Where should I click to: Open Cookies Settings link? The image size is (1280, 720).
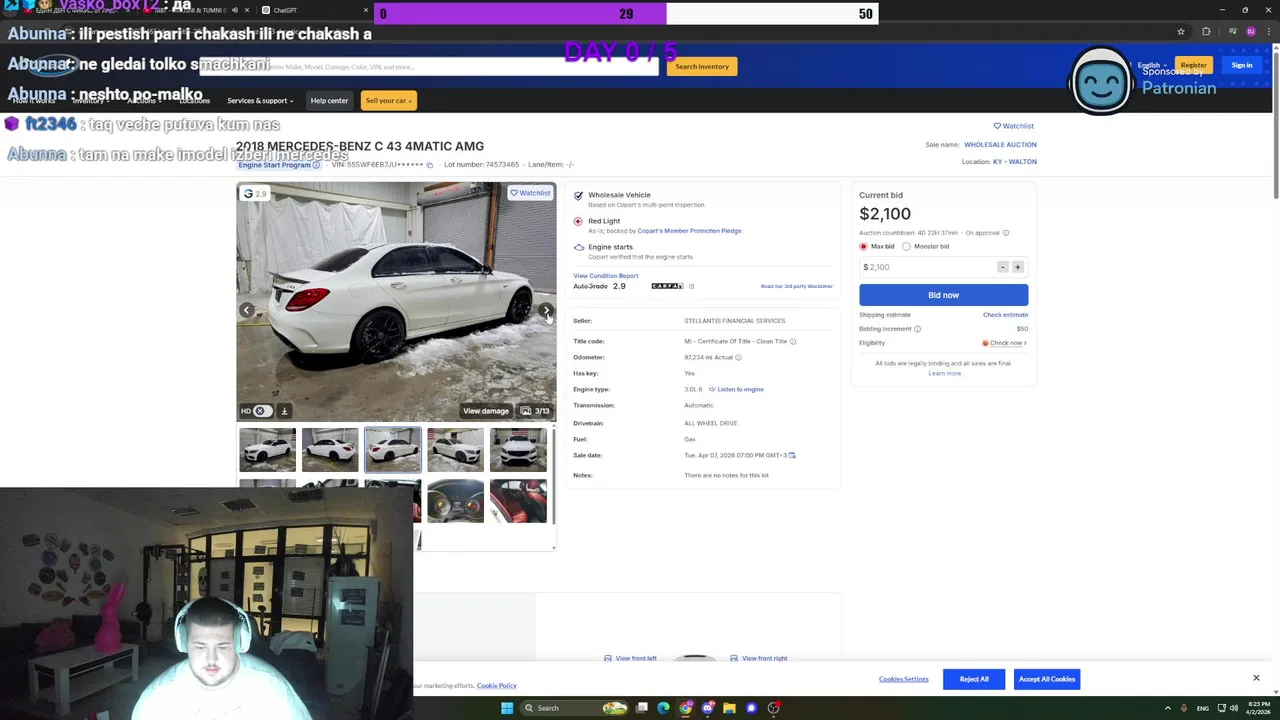click(x=904, y=679)
